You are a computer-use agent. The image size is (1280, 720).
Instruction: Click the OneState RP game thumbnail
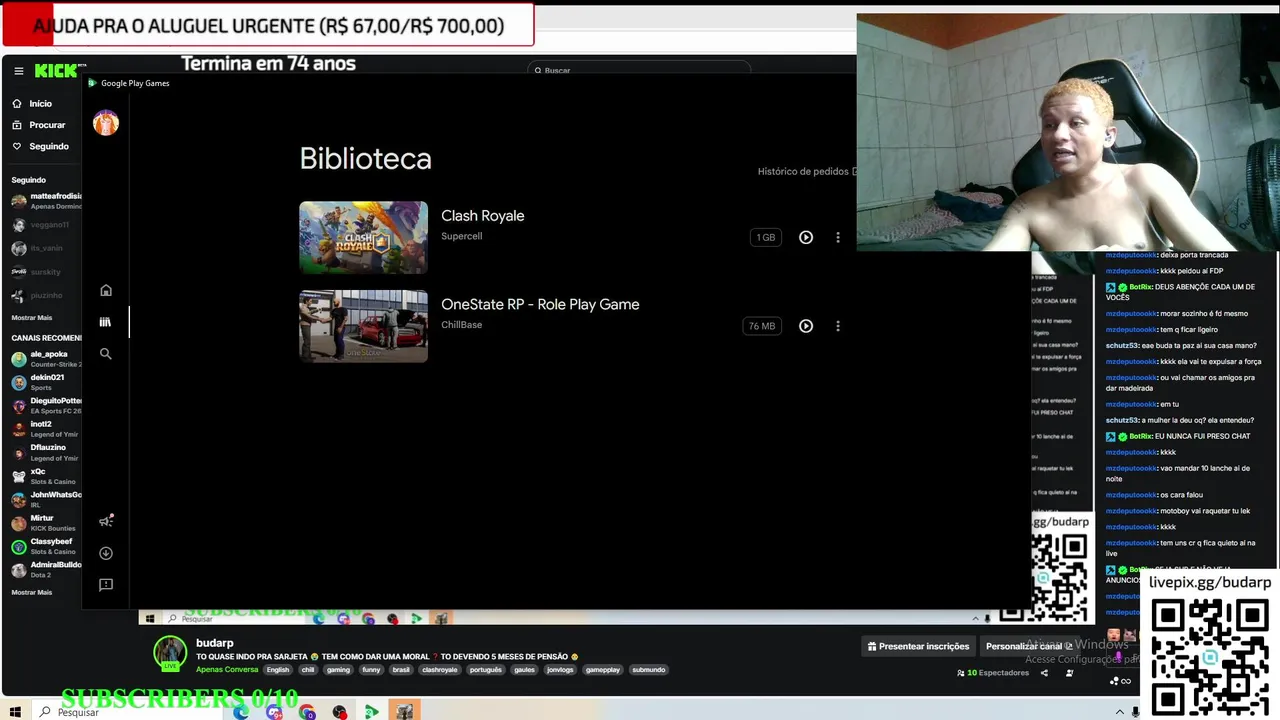tap(363, 326)
